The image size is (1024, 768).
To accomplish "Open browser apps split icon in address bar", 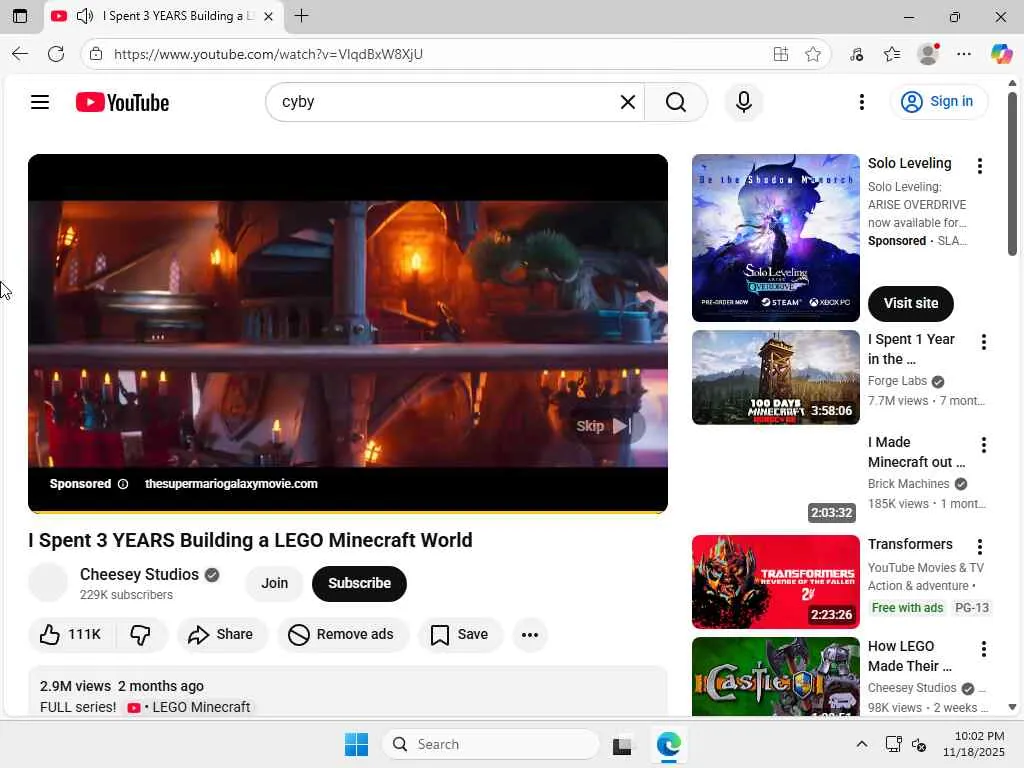I will coord(780,54).
